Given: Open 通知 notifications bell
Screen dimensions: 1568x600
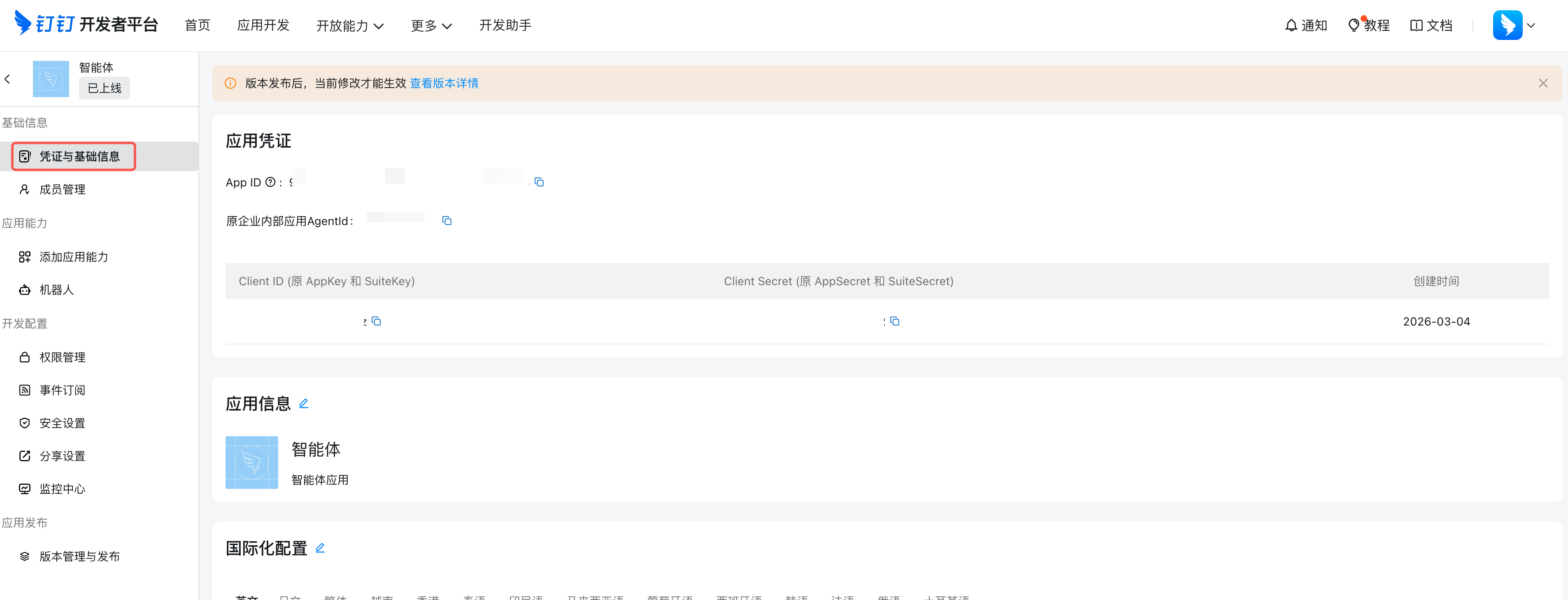Looking at the screenshot, I should click(x=1306, y=25).
